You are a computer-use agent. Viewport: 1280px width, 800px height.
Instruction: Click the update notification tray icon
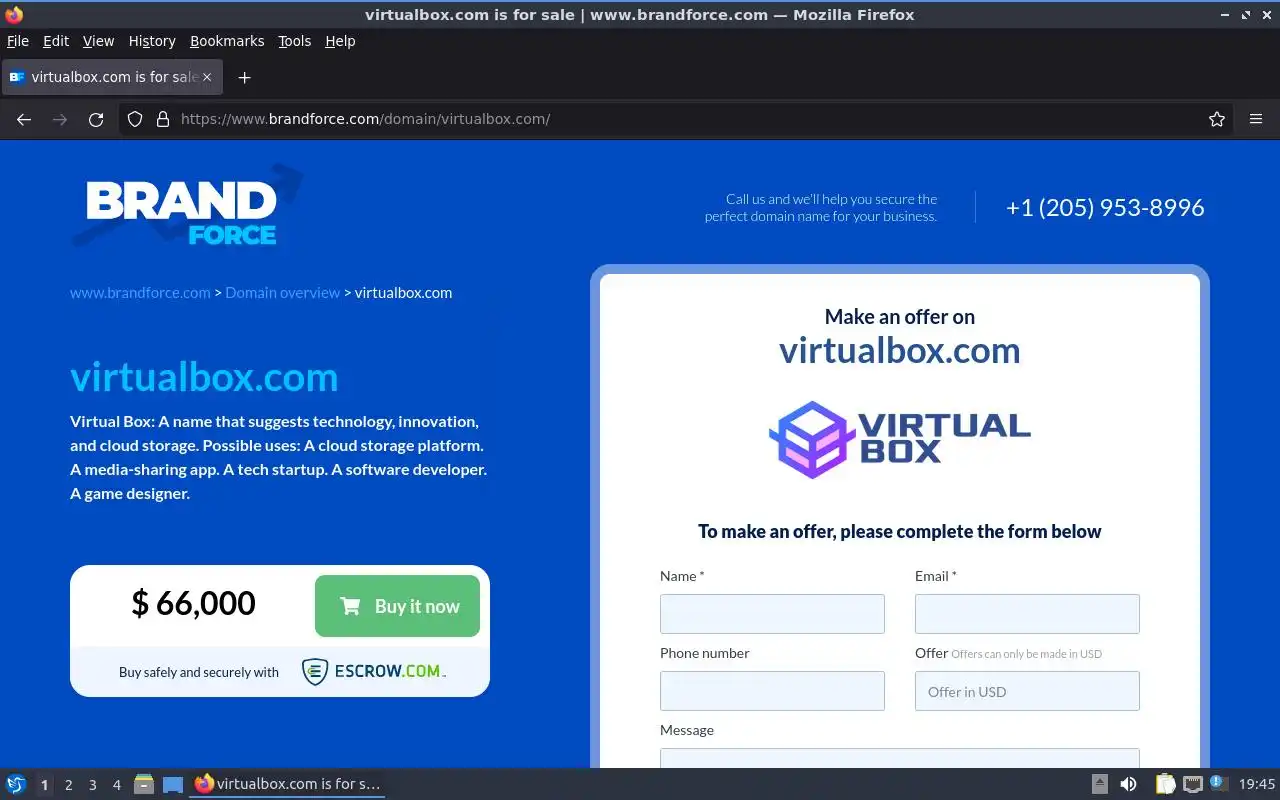tap(1218, 783)
